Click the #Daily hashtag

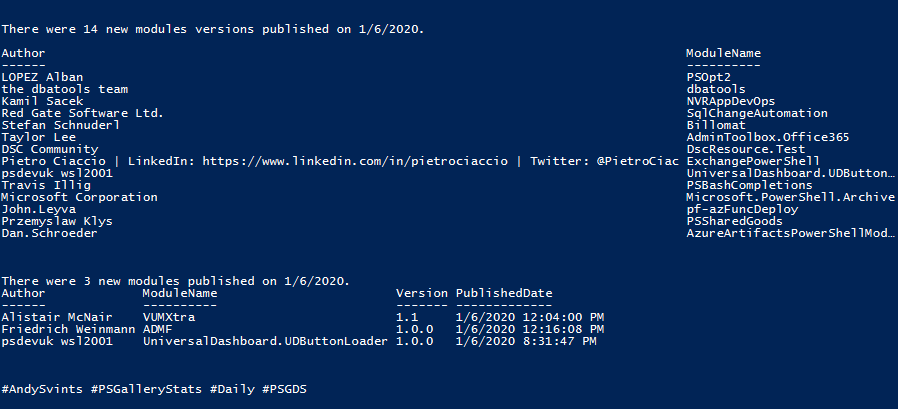(x=232, y=390)
